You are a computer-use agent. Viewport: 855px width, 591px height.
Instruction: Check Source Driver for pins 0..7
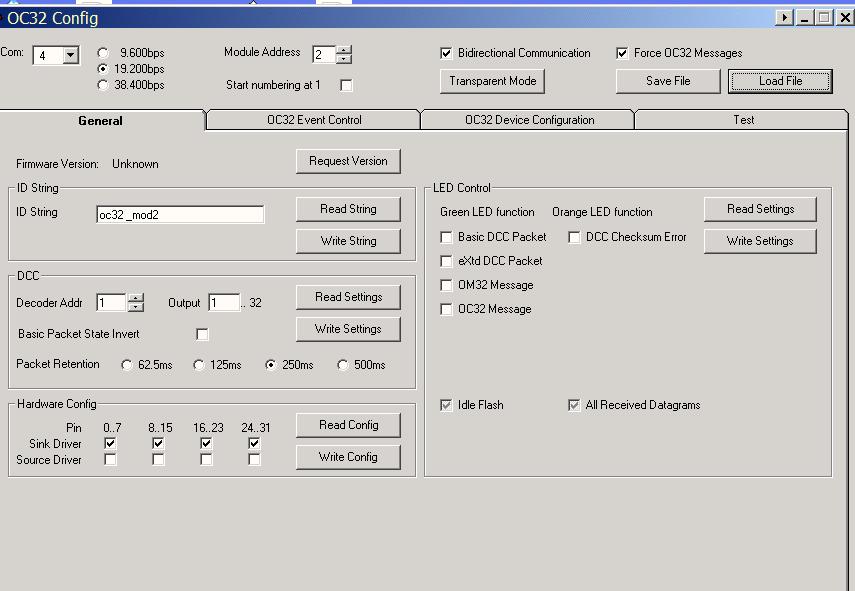(110, 460)
